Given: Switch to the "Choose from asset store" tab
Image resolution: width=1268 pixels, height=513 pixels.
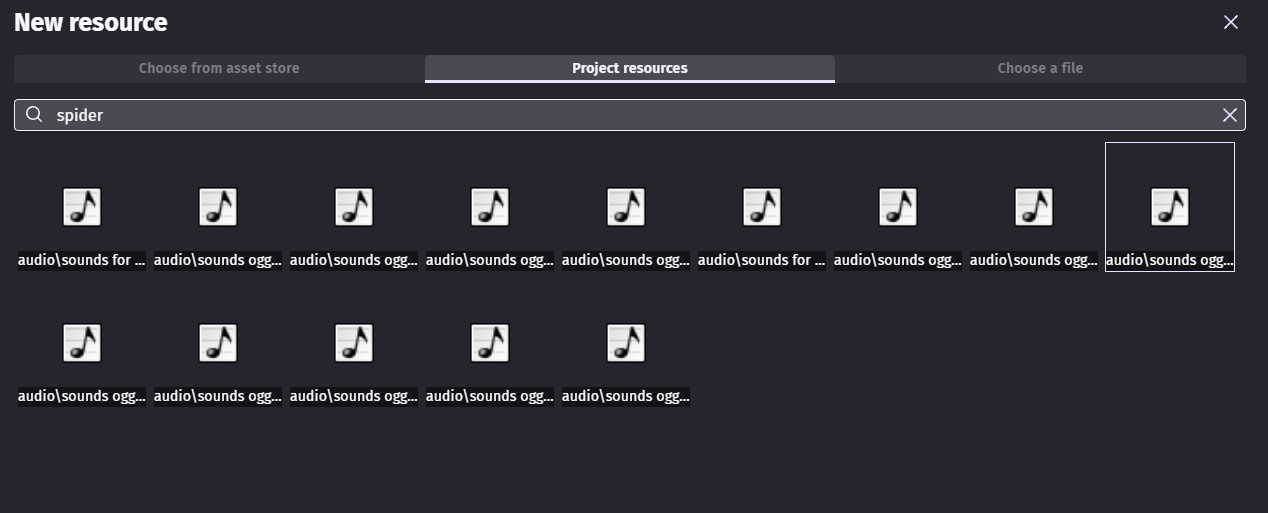Looking at the screenshot, I should click(x=219, y=68).
